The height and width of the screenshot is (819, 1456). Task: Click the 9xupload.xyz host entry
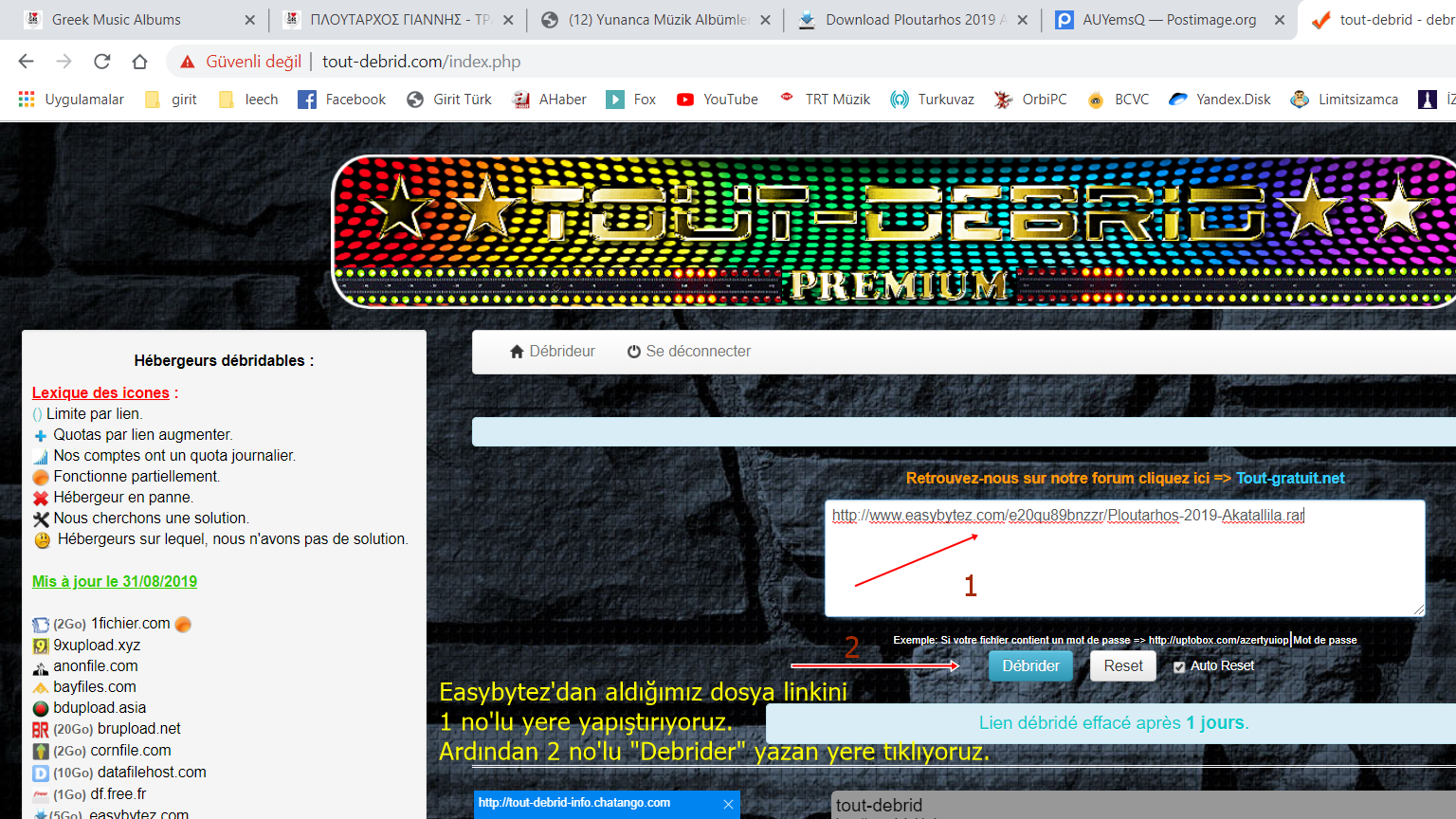point(97,646)
